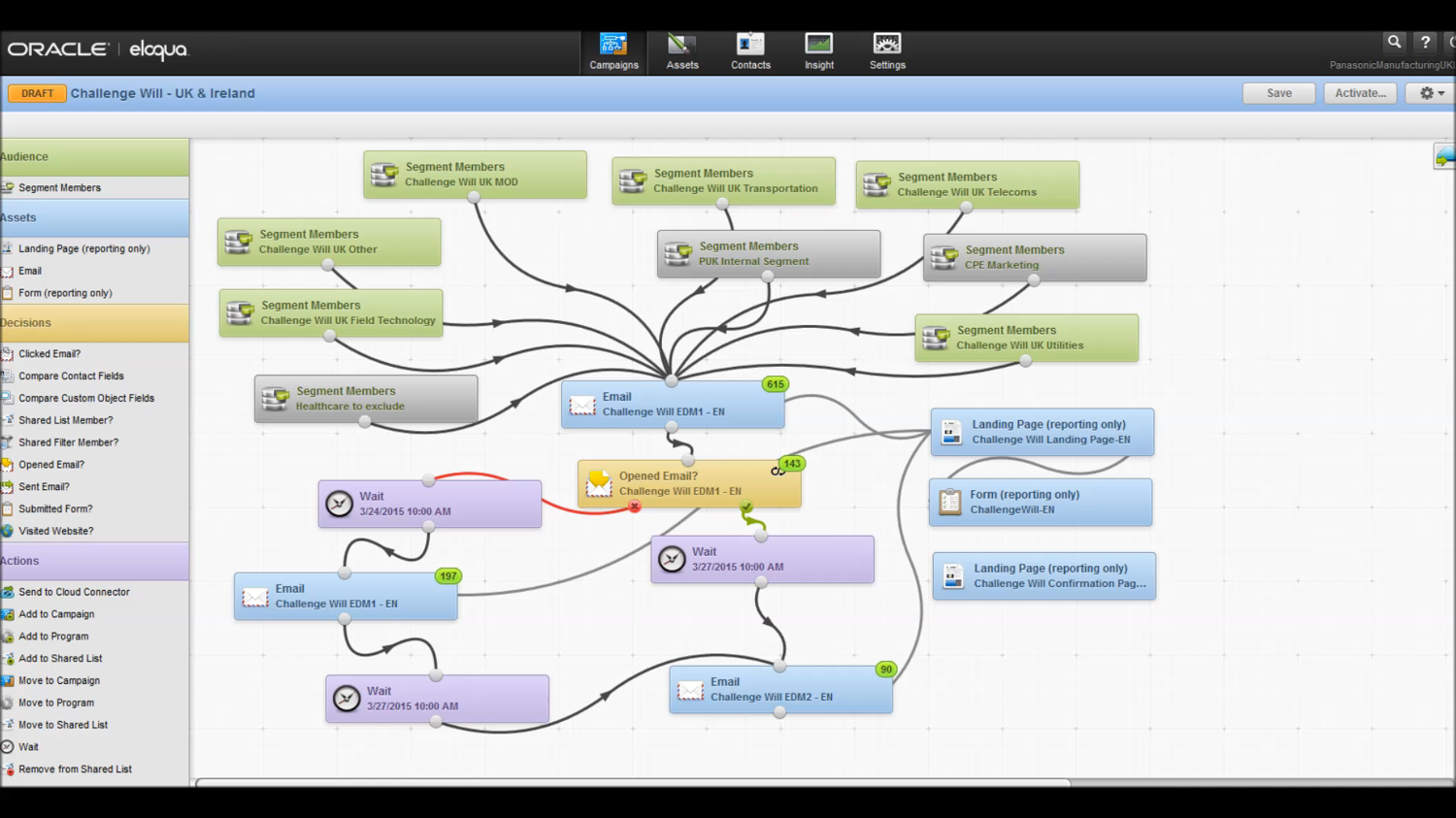The height and width of the screenshot is (818, 1456).
Task: Select Challenge Will UK Telecoms segment node
Action: click(968, 184)
